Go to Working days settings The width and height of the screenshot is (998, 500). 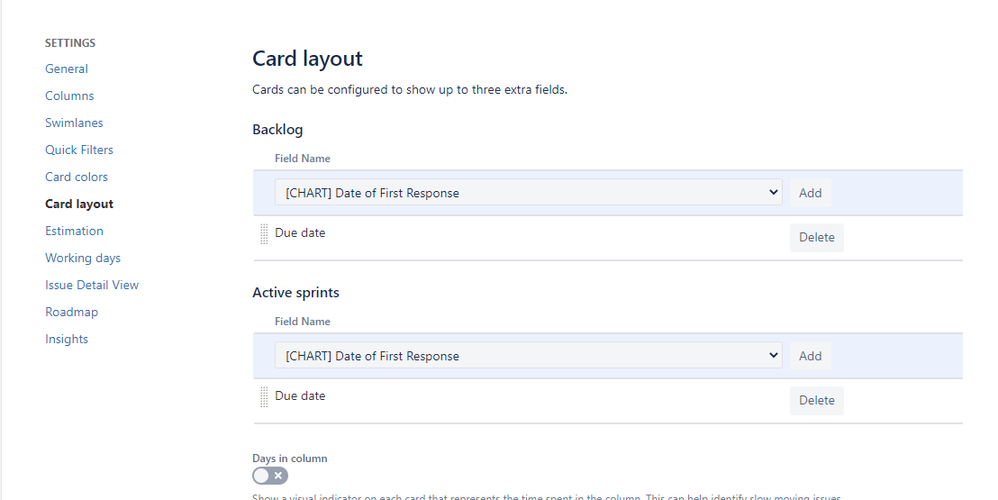tap(83, 258)
